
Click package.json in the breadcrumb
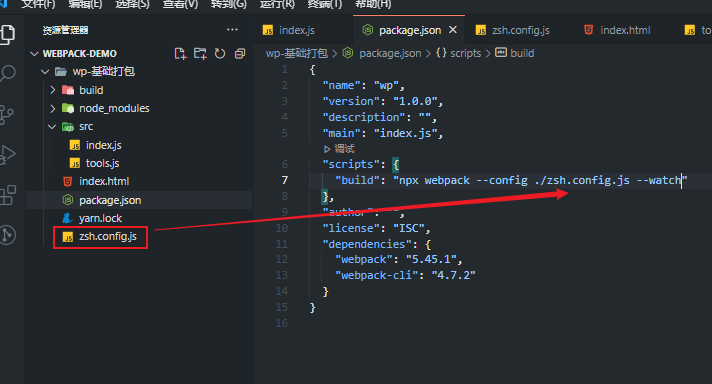click(x=390, y=54)
